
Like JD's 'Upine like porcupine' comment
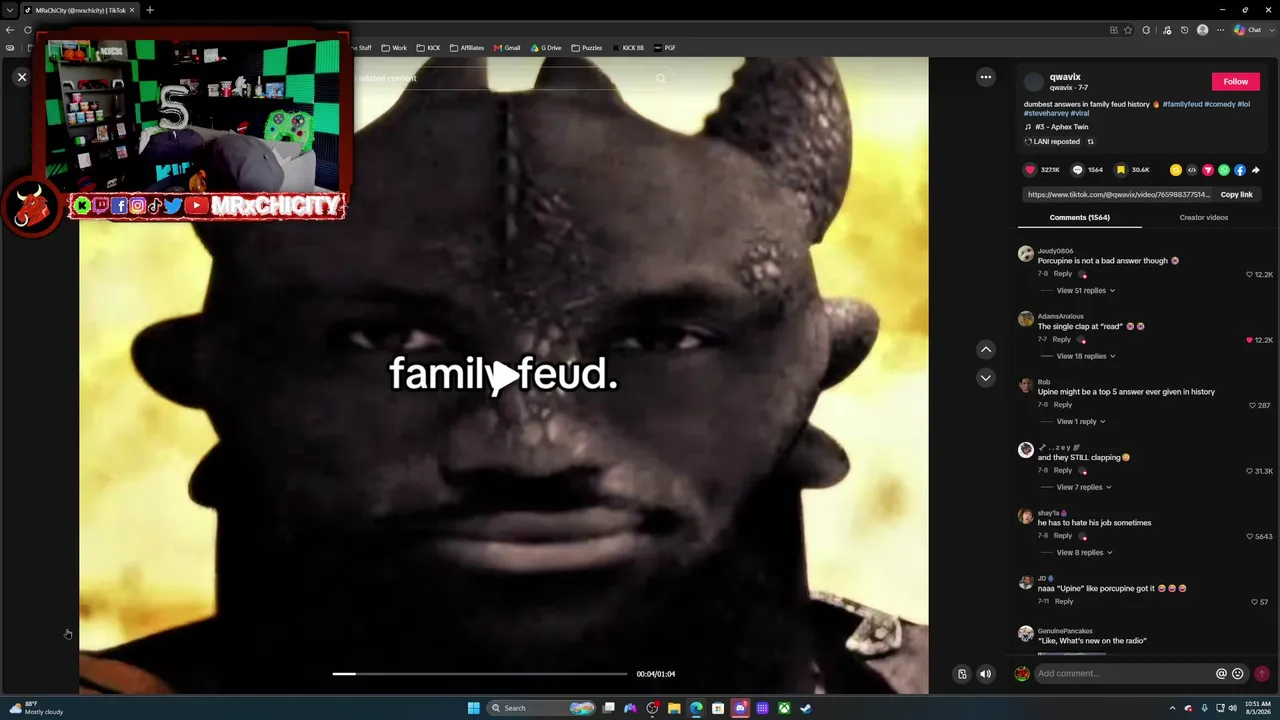1254,602
